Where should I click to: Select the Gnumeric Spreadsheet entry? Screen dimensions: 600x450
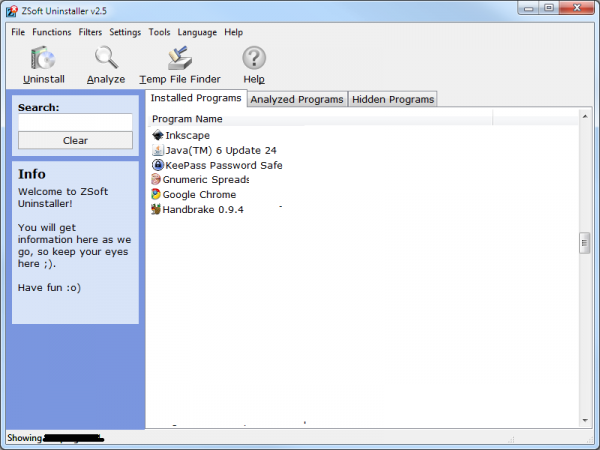pyautogui.click(x=206, y=179)
